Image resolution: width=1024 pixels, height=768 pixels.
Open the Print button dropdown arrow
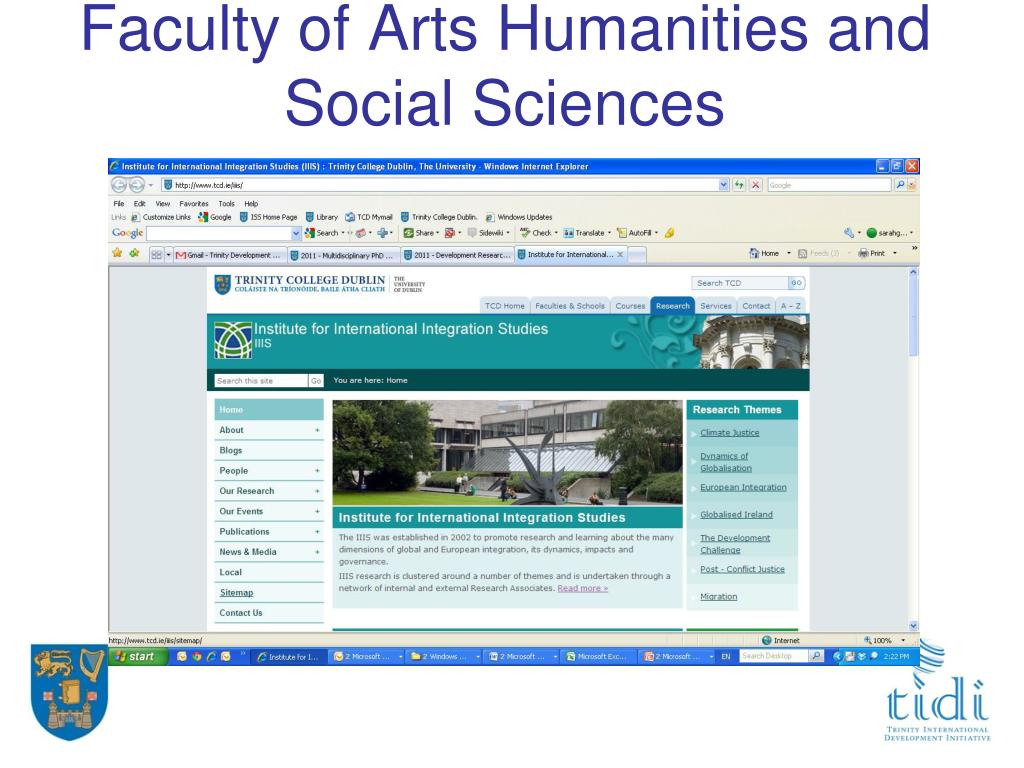click(x=895, y=253)
